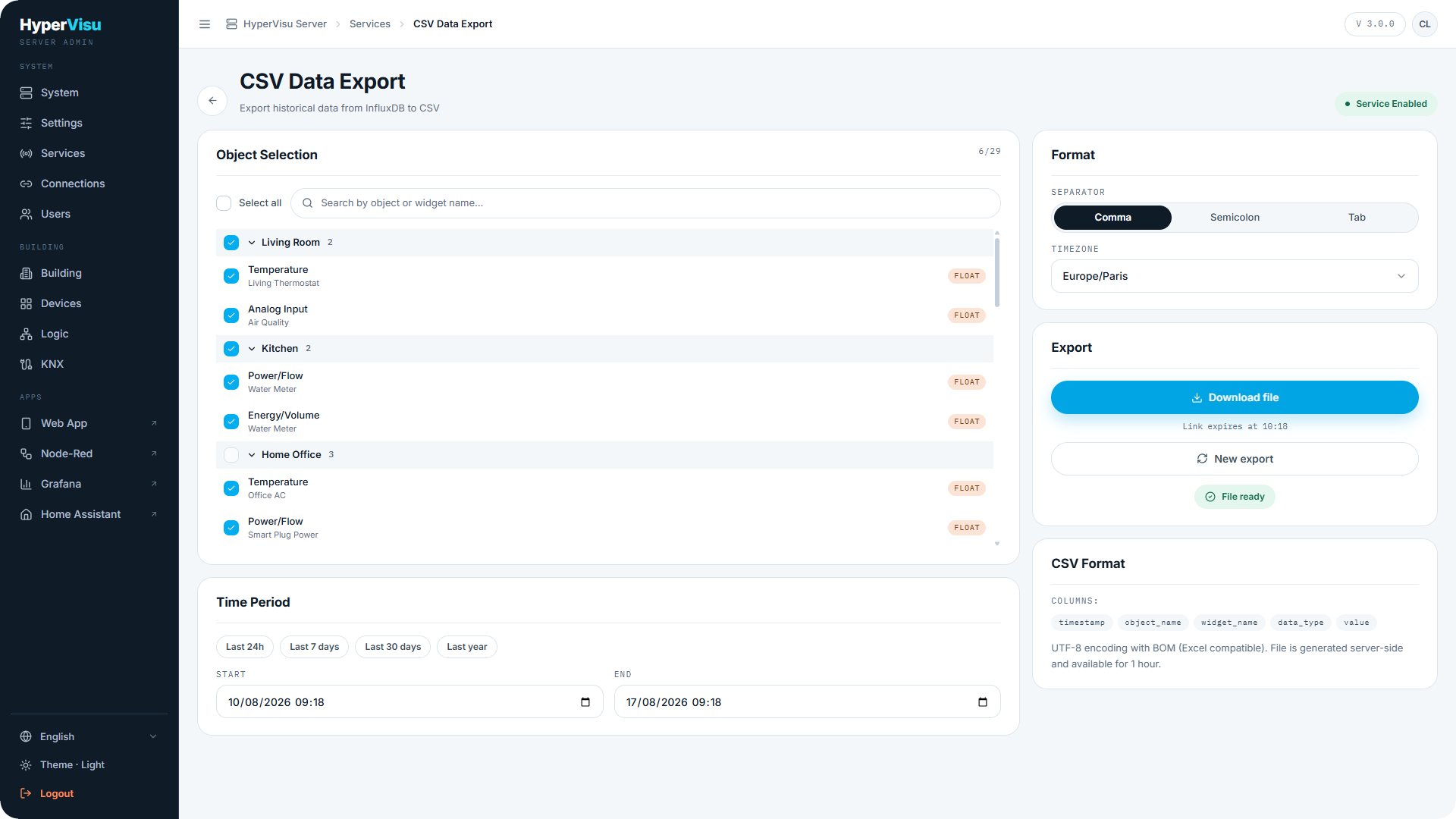Click the Home Assistant house icon
The width and height of the screenshot is (1456, 819).
coord(26,514)
